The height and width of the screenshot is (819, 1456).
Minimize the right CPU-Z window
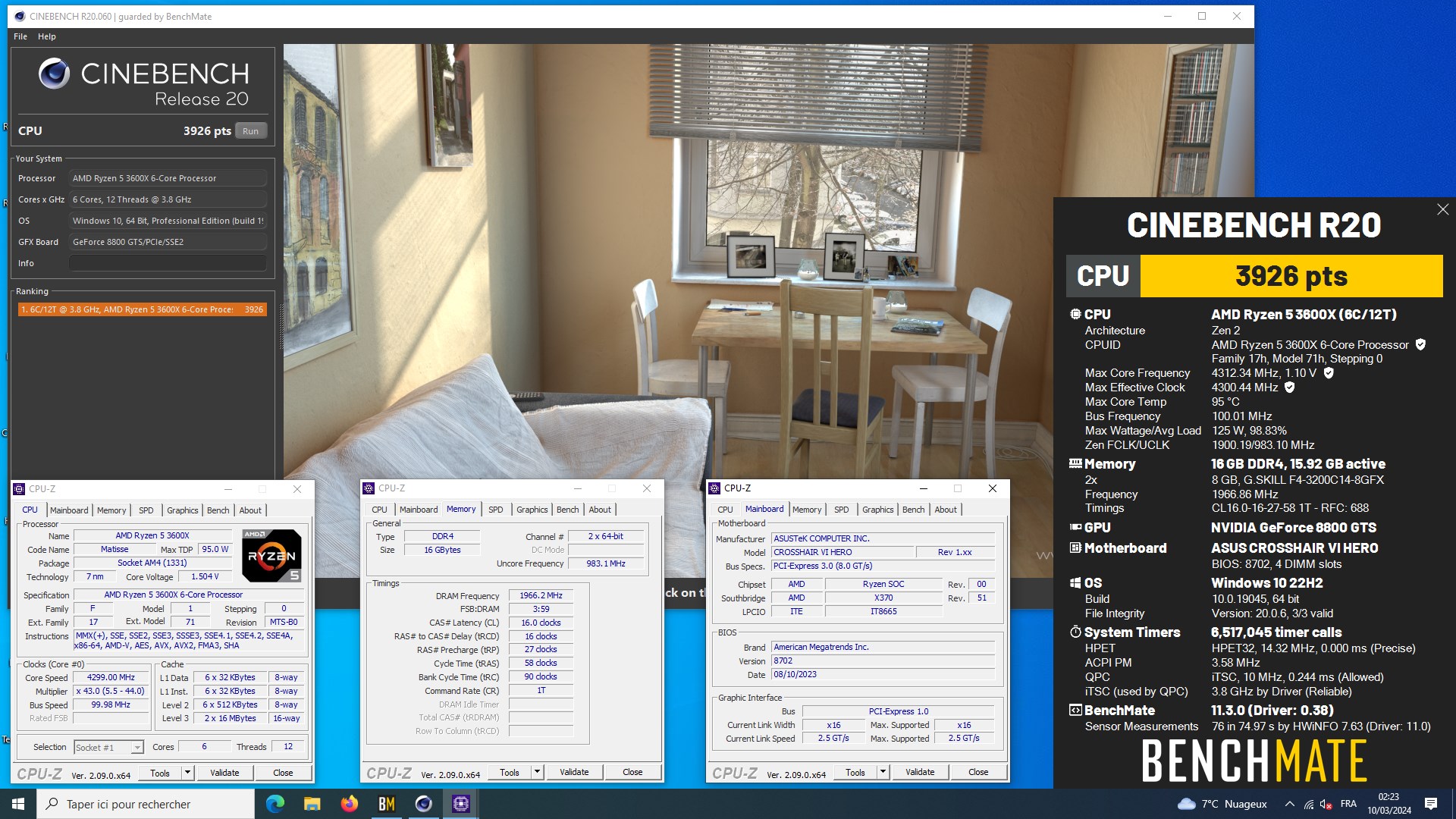923,488
